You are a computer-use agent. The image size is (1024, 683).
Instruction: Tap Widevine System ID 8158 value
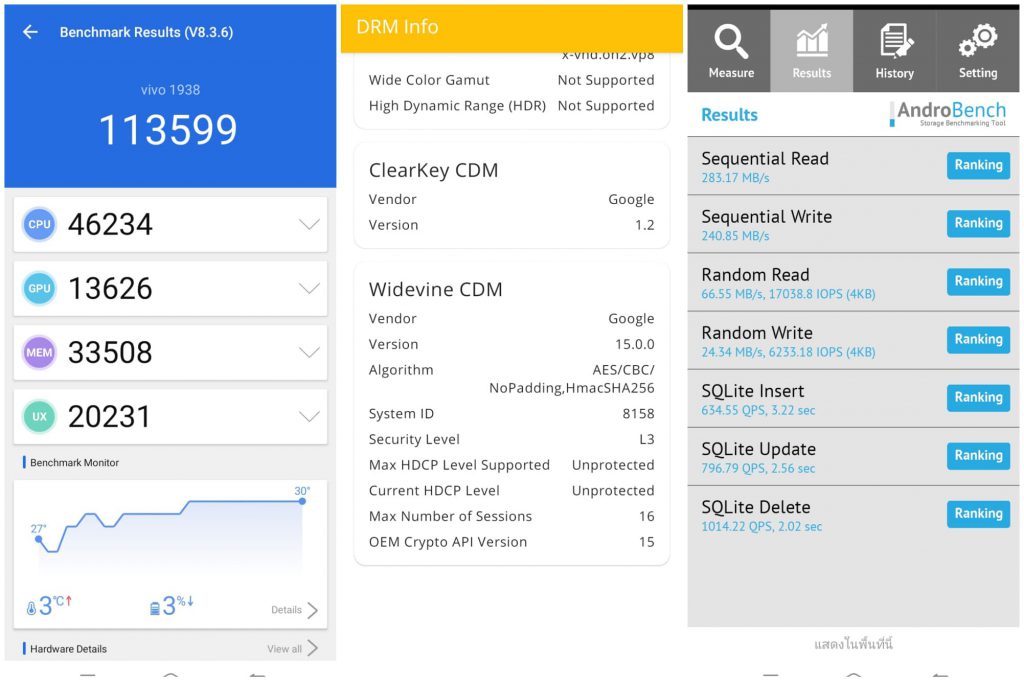pos(638,413)
